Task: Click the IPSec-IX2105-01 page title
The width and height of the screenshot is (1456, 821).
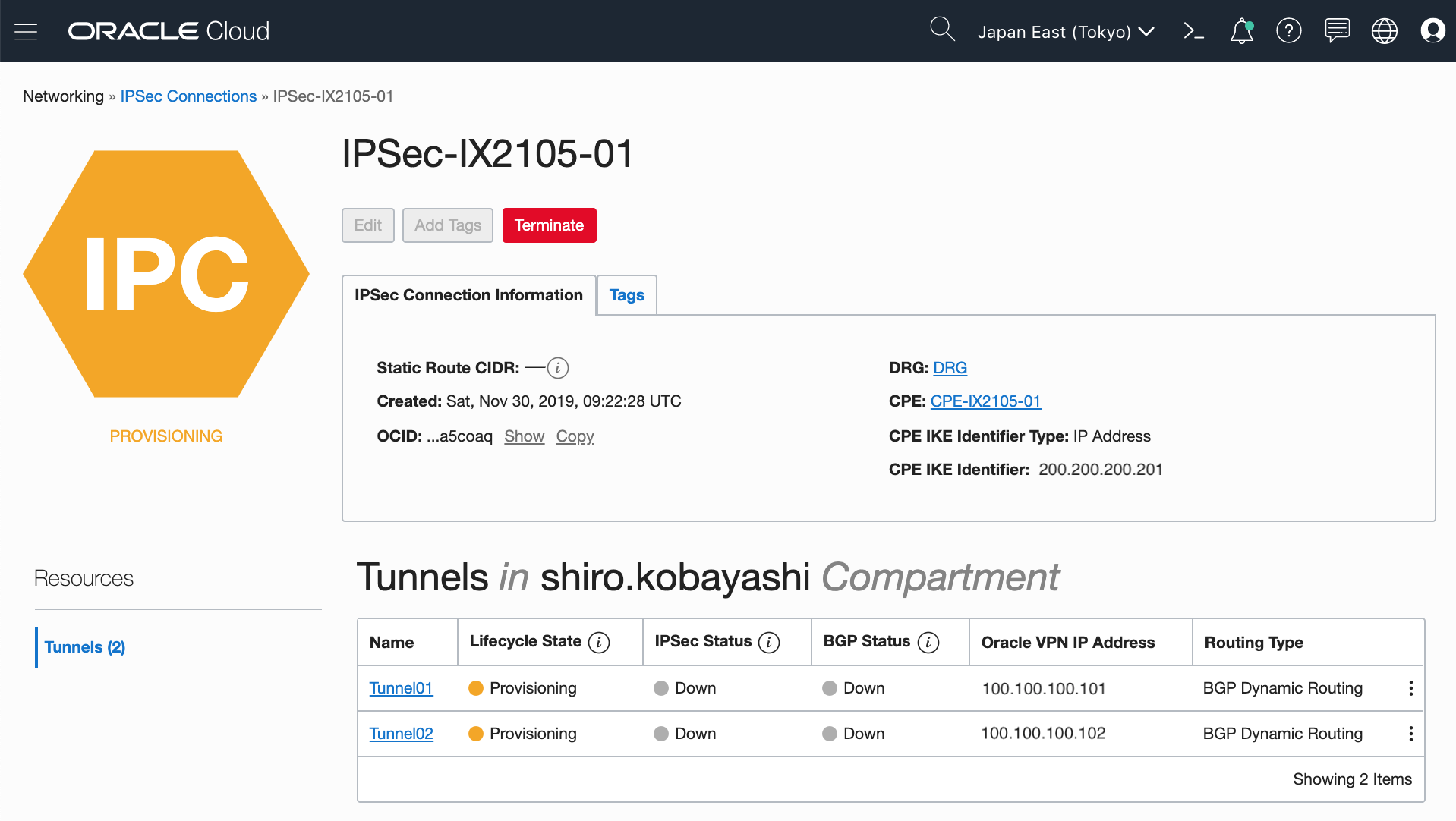Action: 487,154
